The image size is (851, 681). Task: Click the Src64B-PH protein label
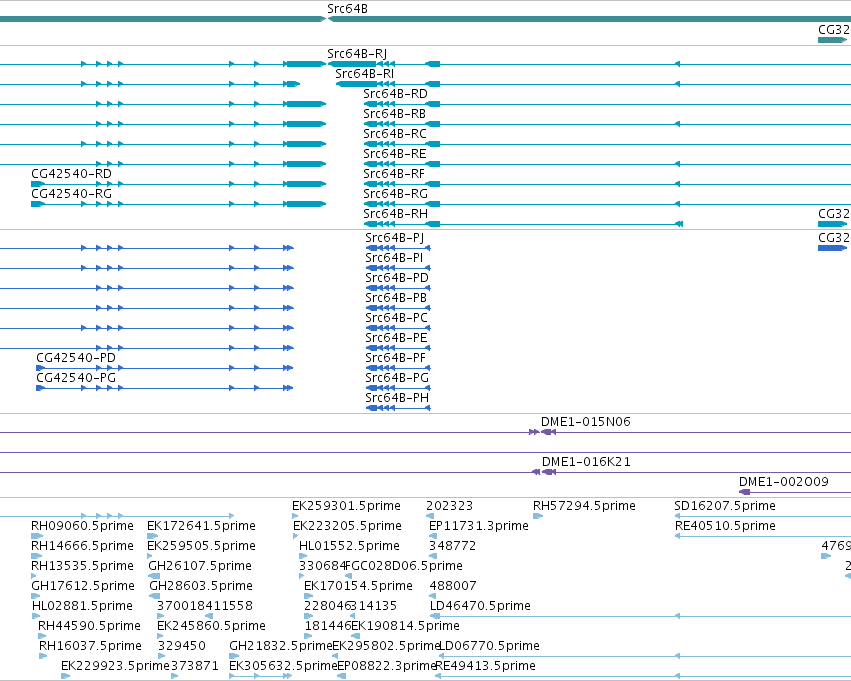coord(397,399)
